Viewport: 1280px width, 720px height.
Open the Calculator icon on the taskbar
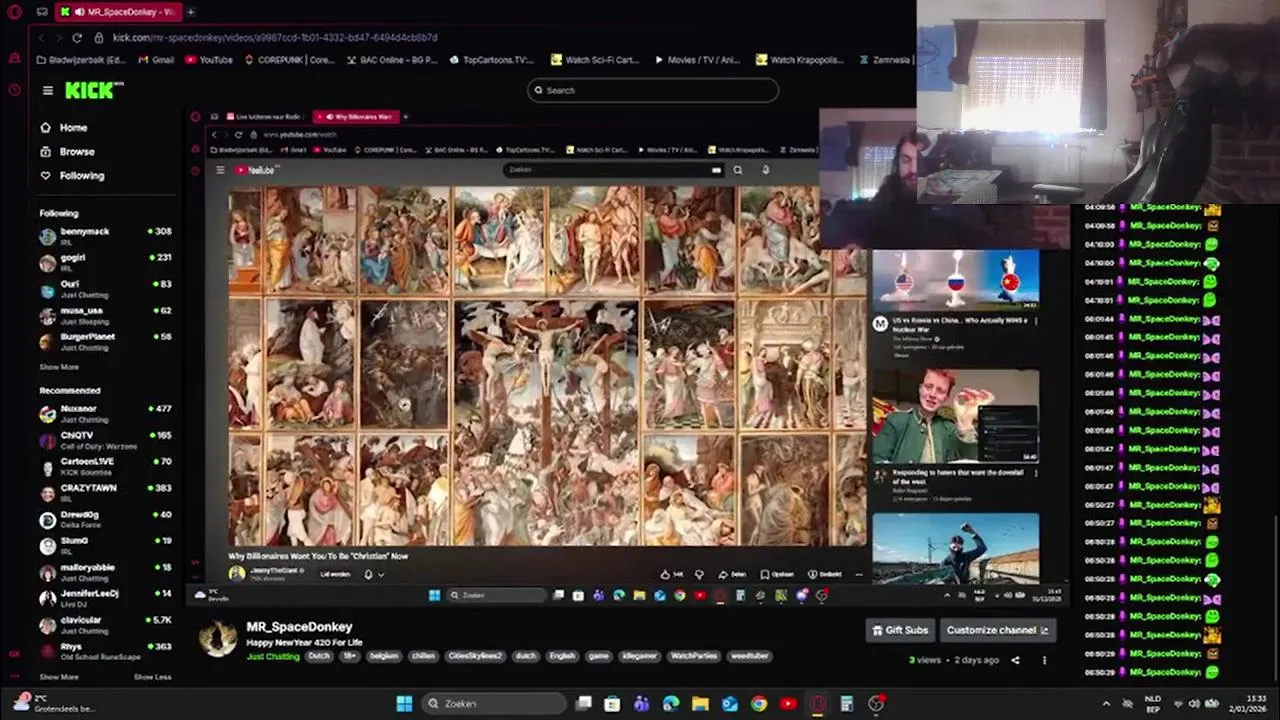click(847, 704)
